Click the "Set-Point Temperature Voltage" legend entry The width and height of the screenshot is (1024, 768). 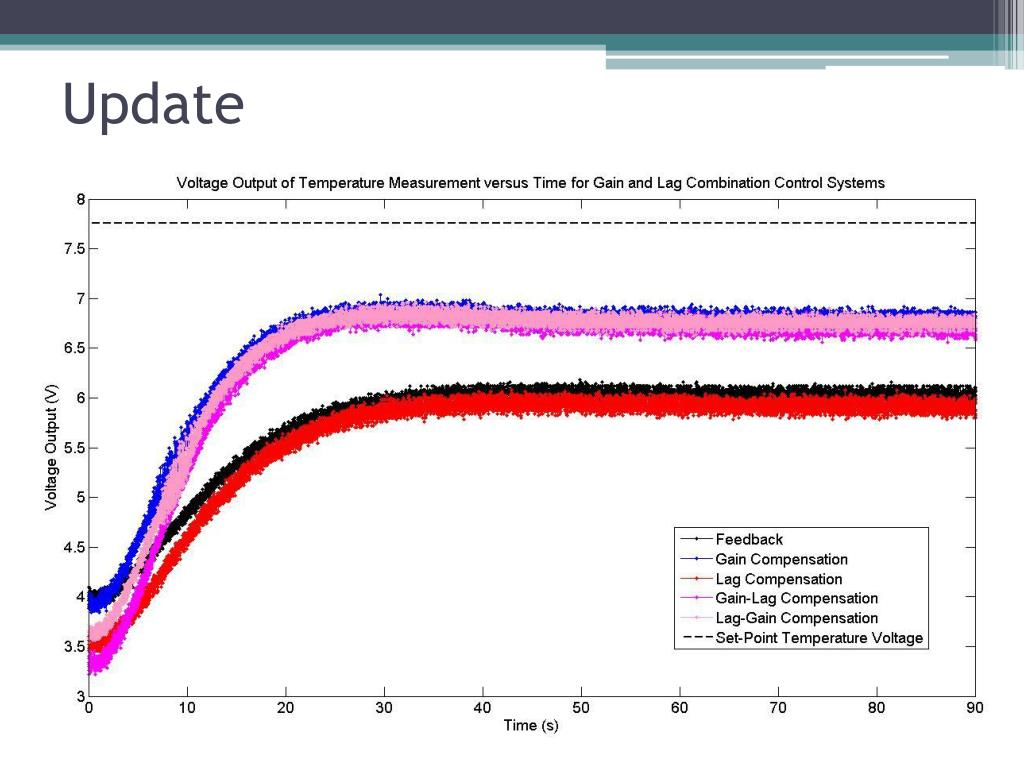click(x=802, y=638)
